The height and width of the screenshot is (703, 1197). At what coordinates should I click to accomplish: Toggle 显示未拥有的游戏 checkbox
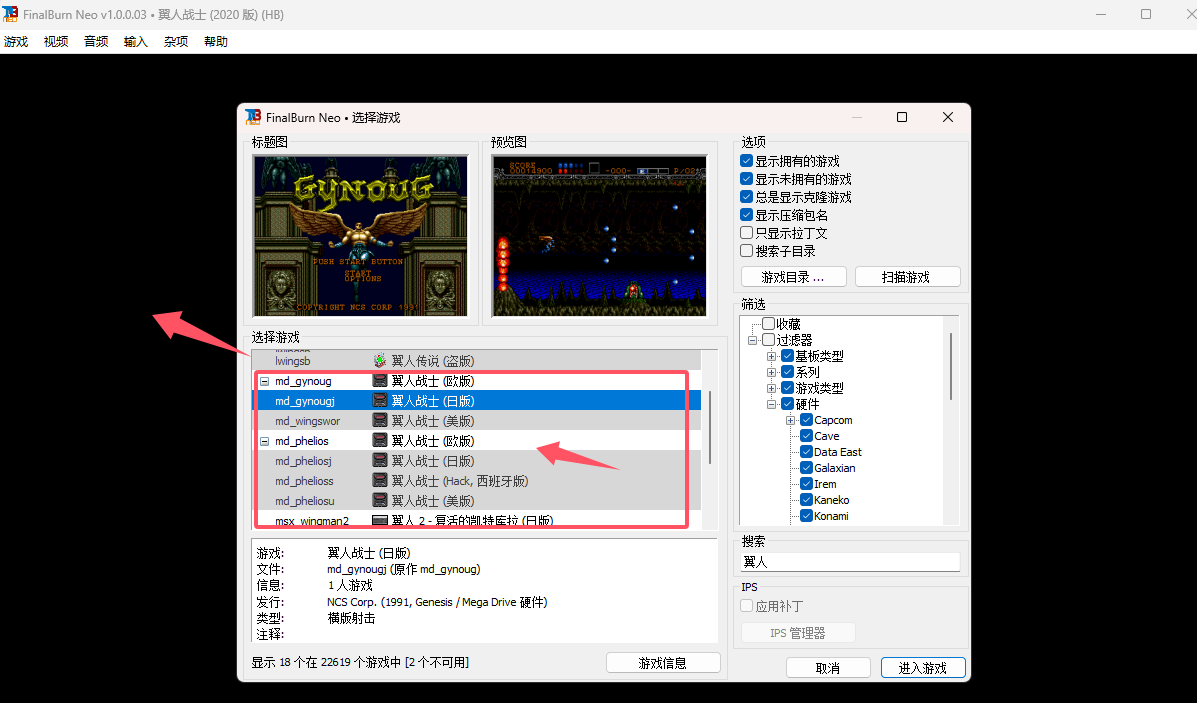click(x=747, y=179)
